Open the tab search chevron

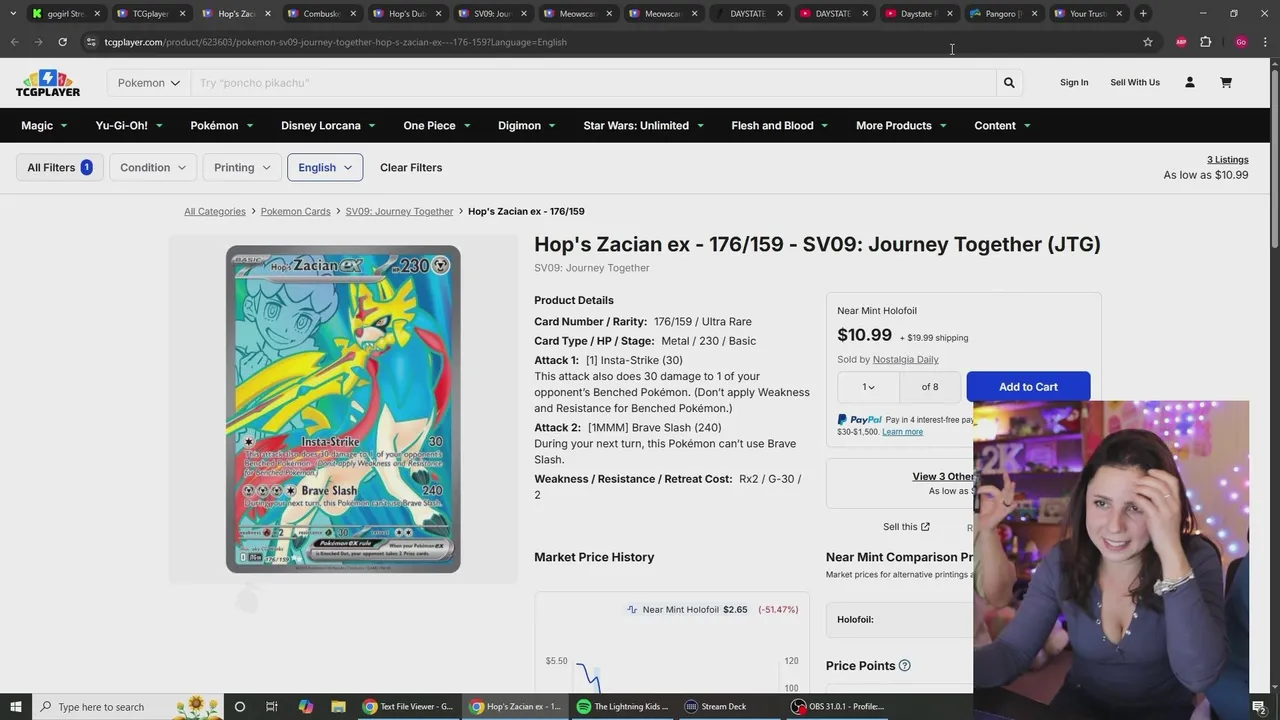12,13
